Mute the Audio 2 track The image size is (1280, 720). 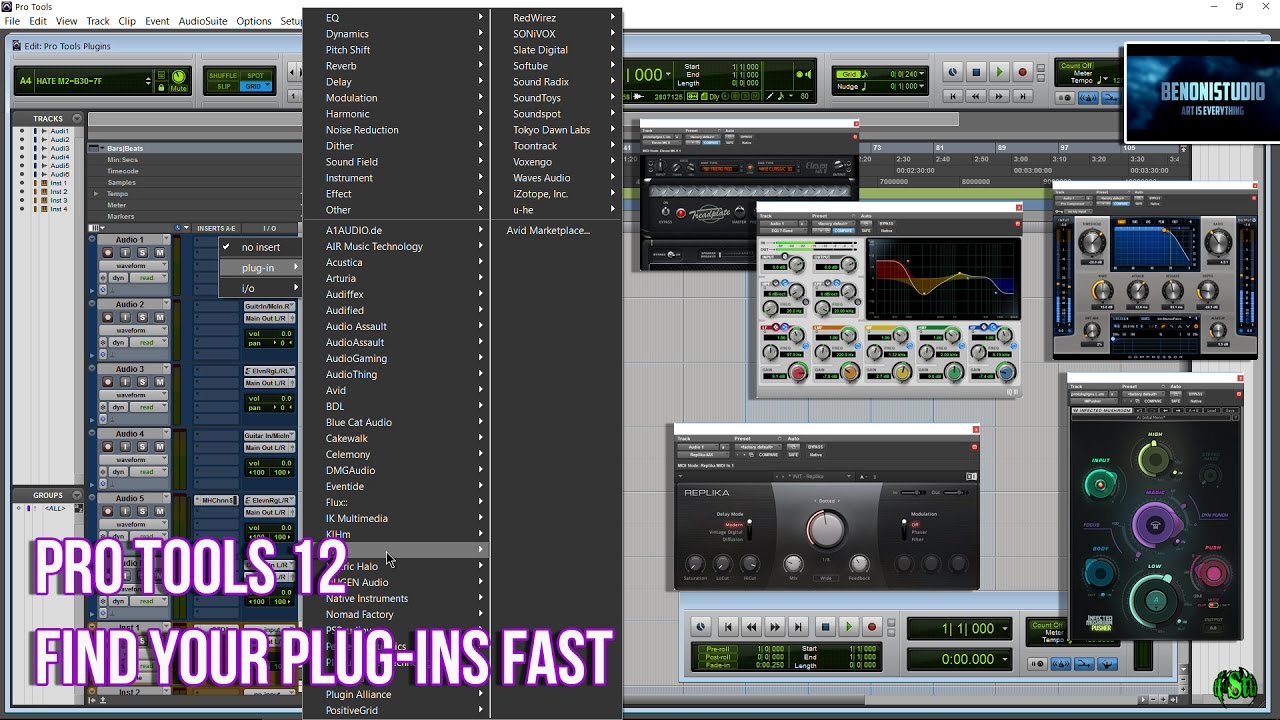(159, 317)
